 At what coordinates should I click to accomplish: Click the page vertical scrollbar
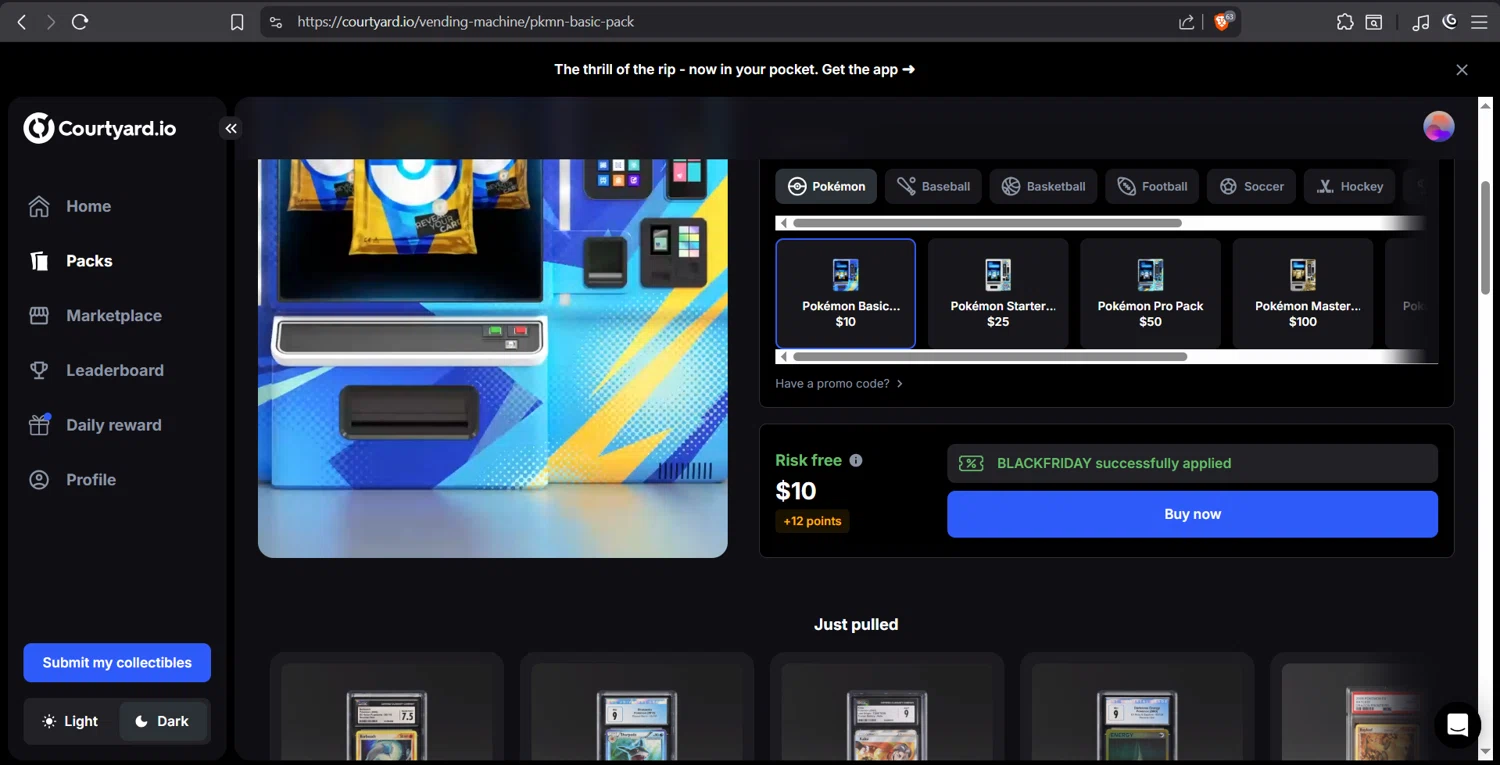pos(1485,237)
